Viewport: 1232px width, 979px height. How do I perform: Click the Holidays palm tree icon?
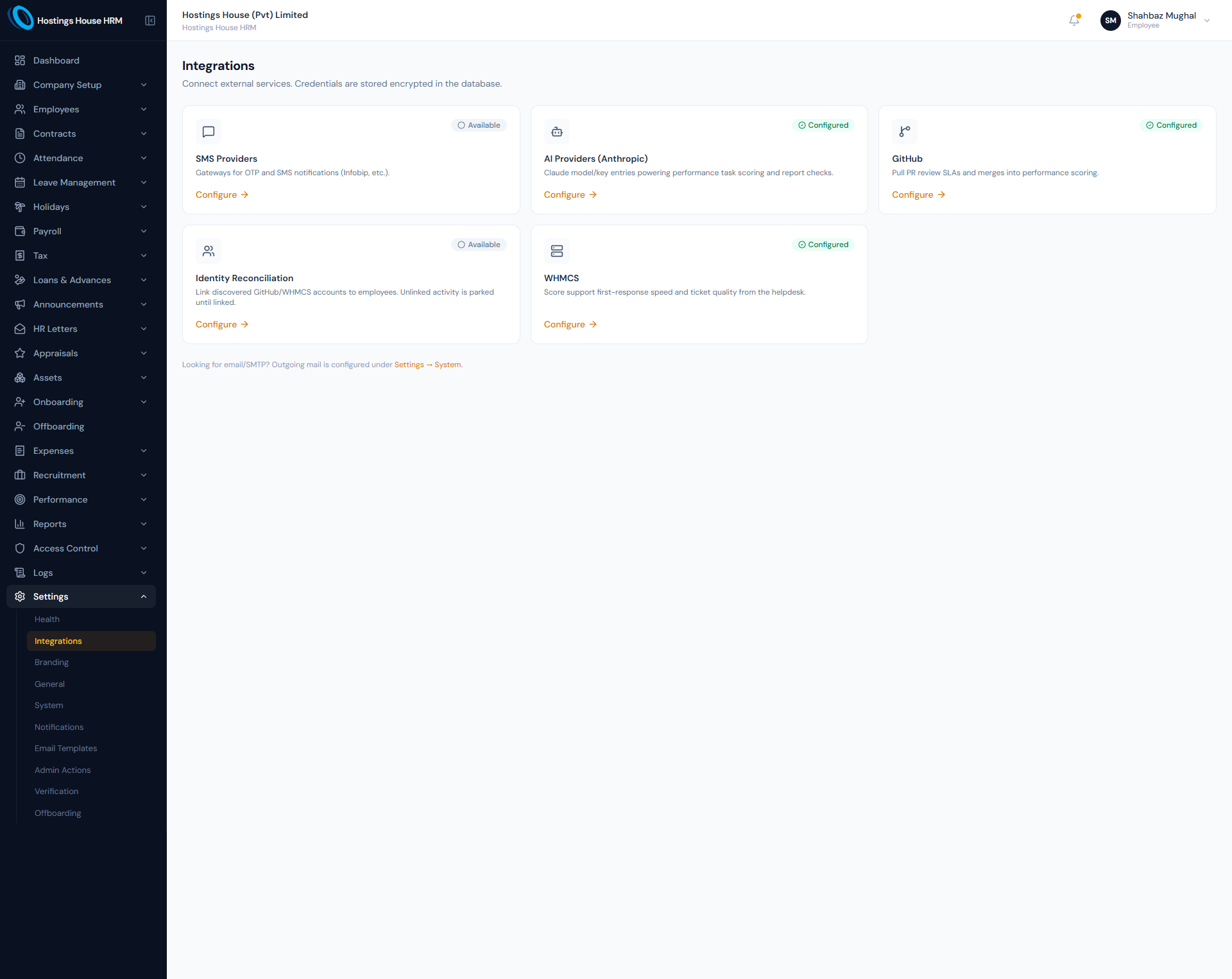pyautogui.click(x=20, y=207)
